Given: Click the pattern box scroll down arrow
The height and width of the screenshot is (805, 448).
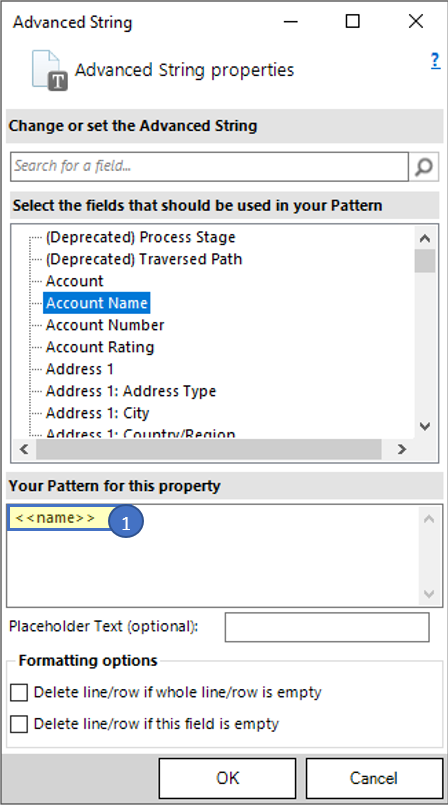Looking at the screenshot, I should click(x=429, y=594).
